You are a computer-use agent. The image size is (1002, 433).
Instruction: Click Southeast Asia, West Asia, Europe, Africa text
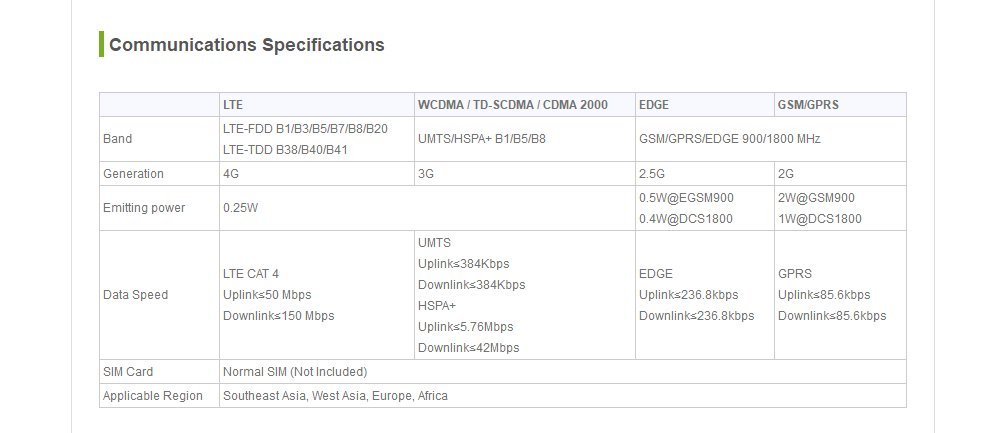pos(335,396)
